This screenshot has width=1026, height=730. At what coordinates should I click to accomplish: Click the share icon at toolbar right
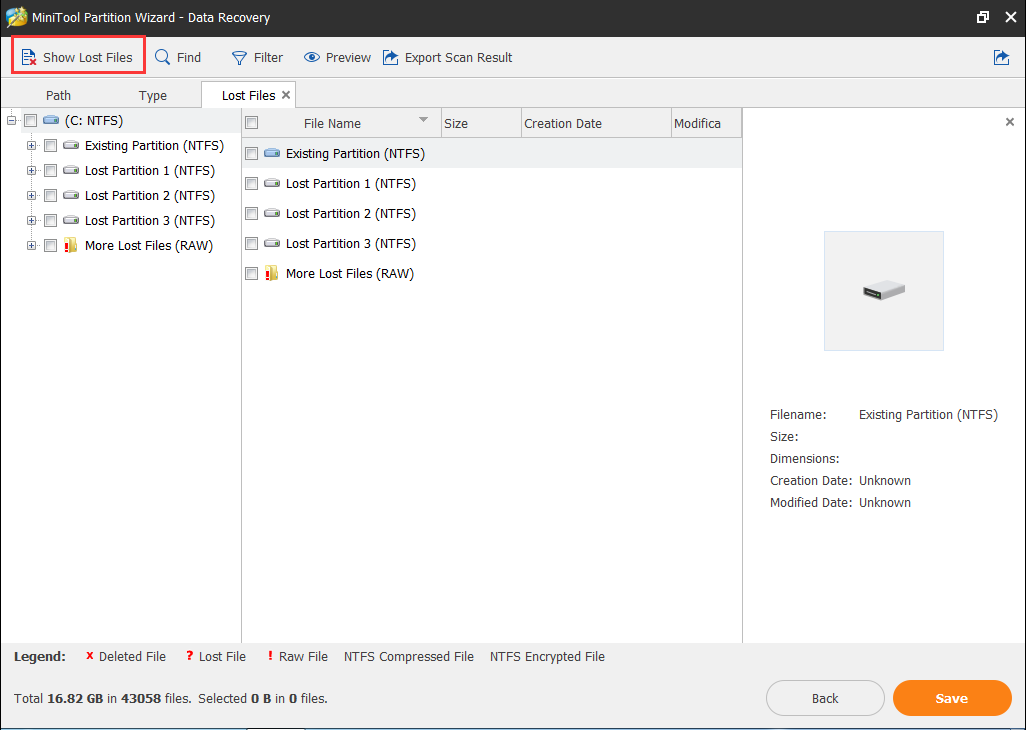pos(1001,58)
